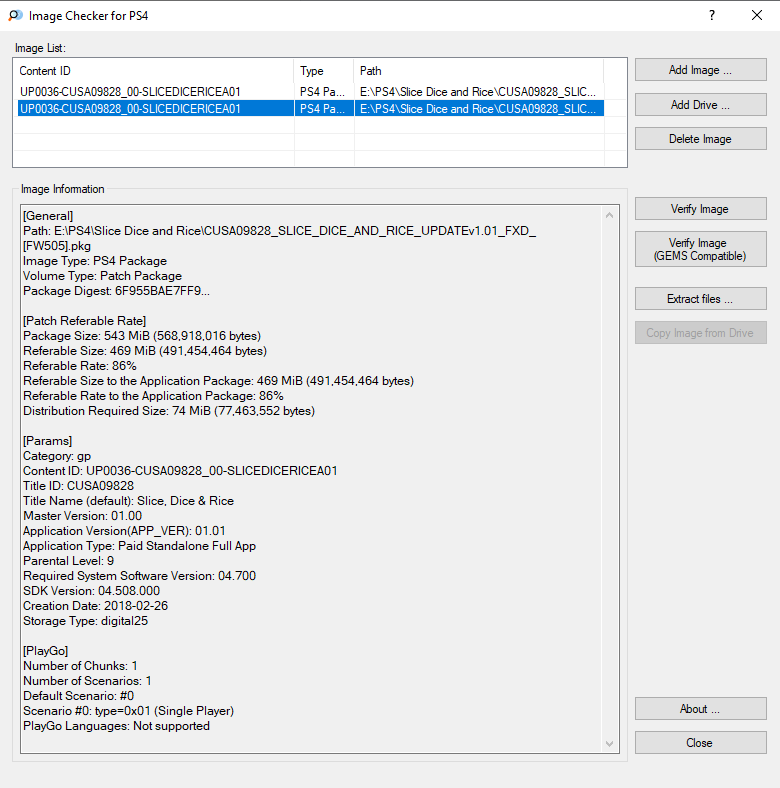Viewport: 780px width, 788px height.
Task: Click the Close button at bottom right
Action: pyautogui.click(x=701, y=743)
